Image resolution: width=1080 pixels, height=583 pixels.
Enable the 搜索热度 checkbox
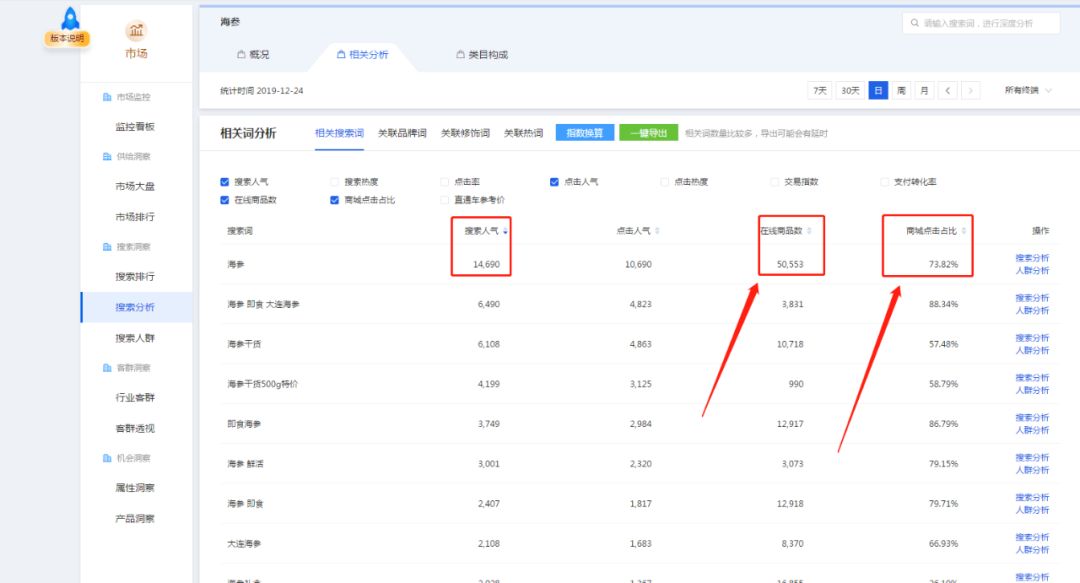tap(335, 182)
